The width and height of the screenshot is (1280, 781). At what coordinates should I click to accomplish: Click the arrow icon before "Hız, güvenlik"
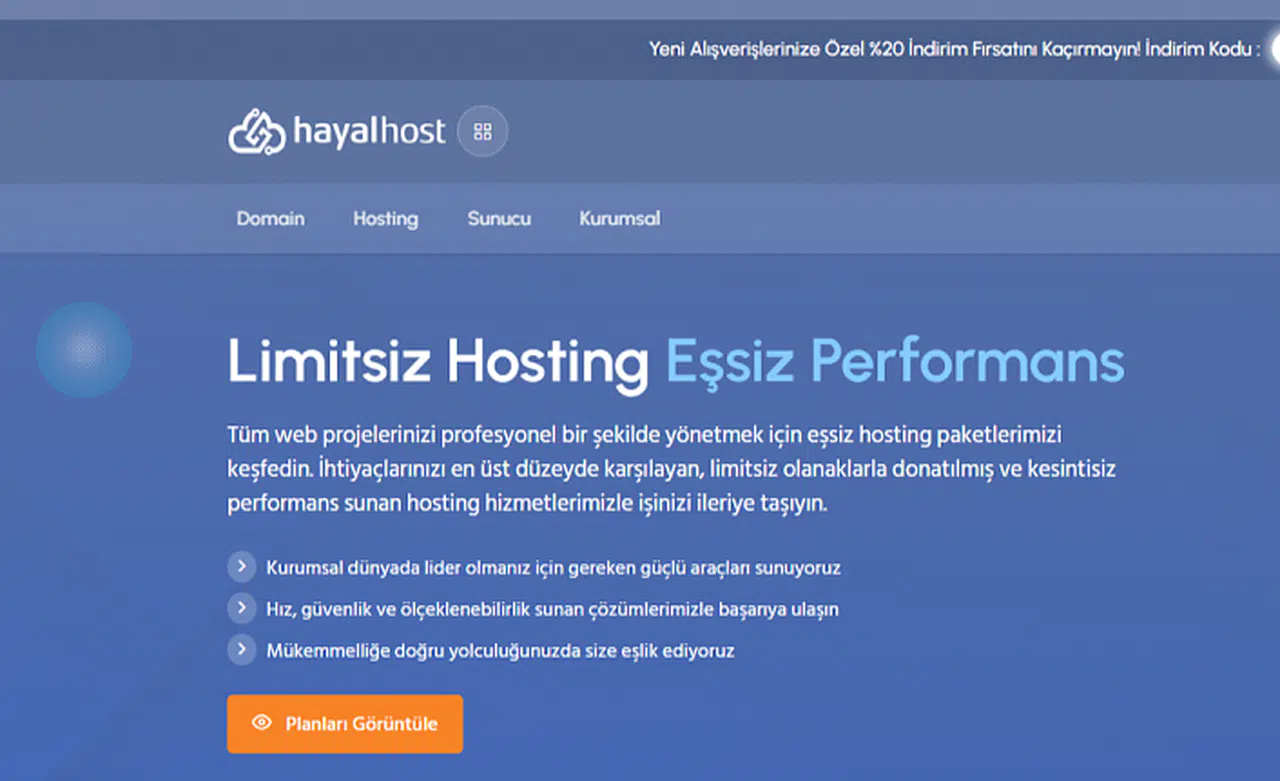[241, 607]
